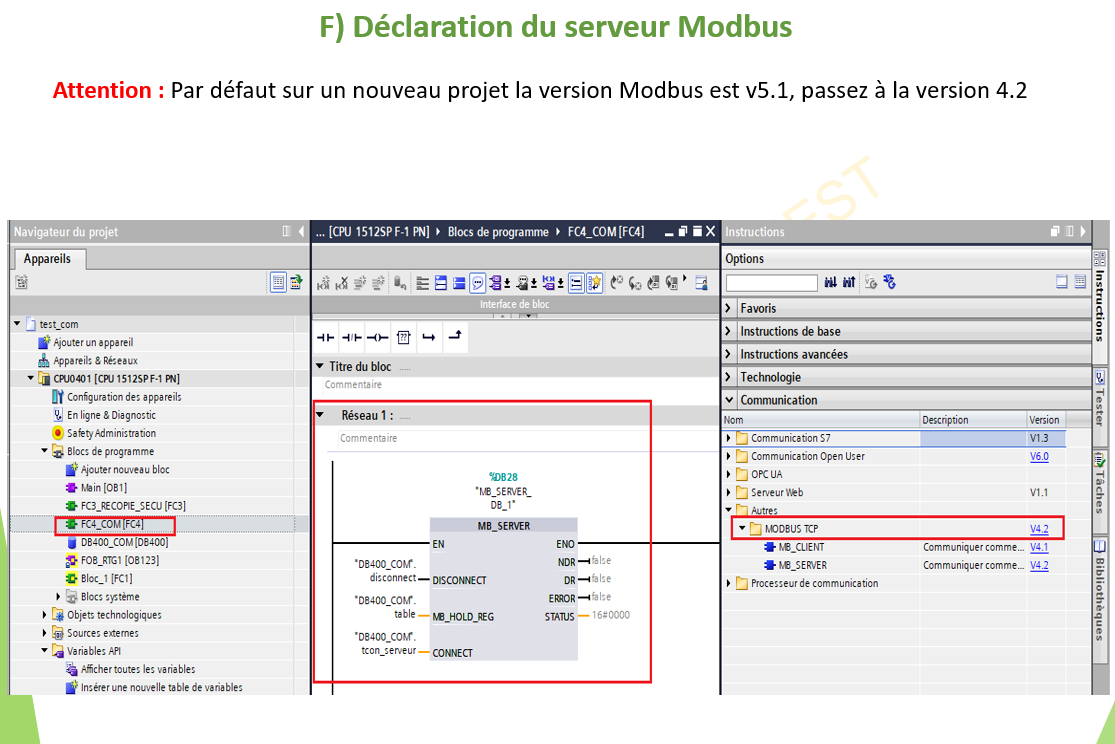Insert an empty box instruction
Image resolution: width=1115 pixels, height=744 pixels.
point(403,337)
